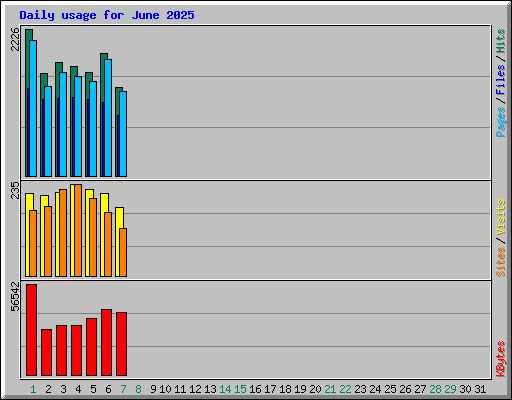This screenshot has height=400, width=512.
Task: Click the day 25 label on the x-axis
Action: (x=390, y=389)
